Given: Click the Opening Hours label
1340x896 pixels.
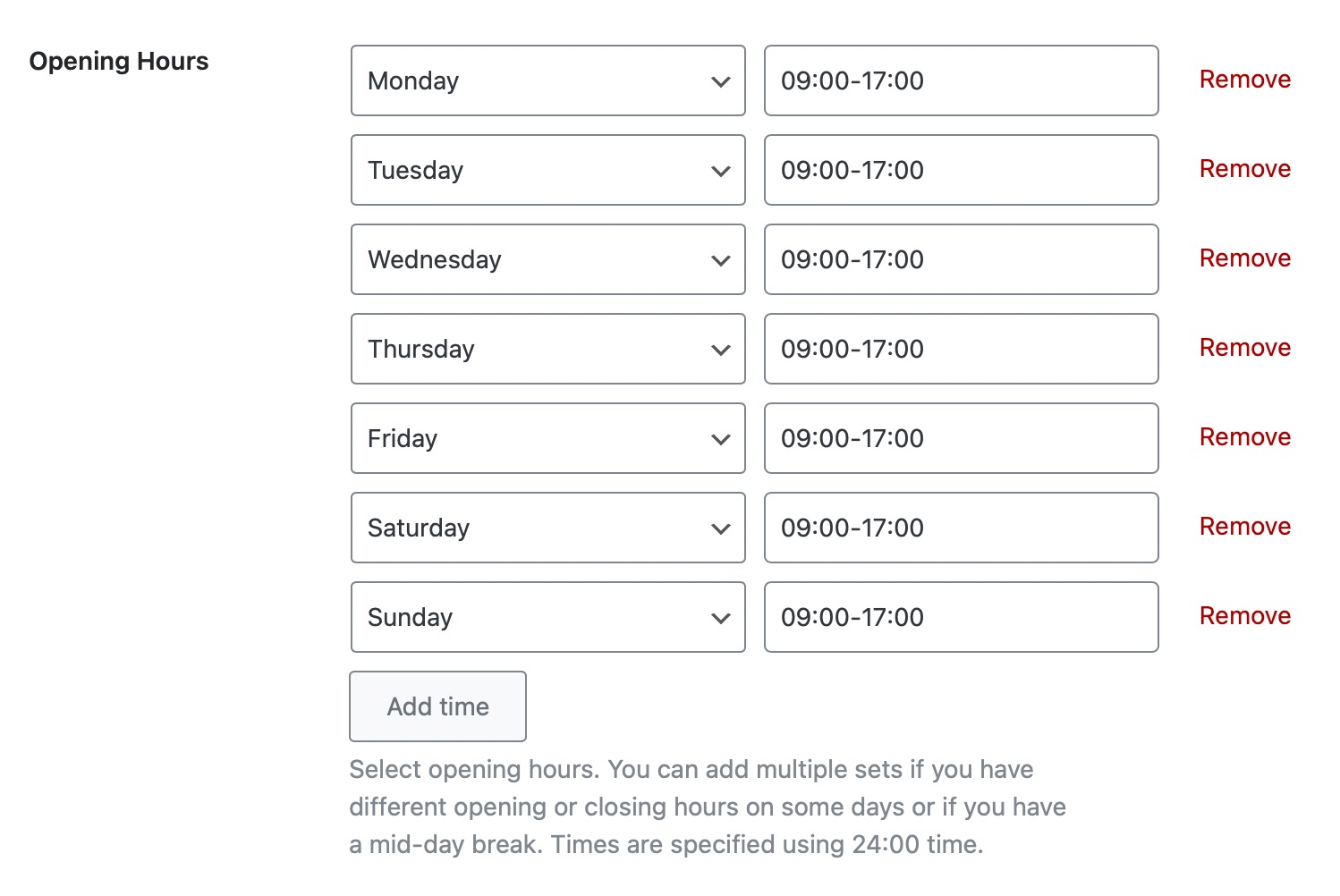Looking at the screenshot, I should click(x=119, y=61).
